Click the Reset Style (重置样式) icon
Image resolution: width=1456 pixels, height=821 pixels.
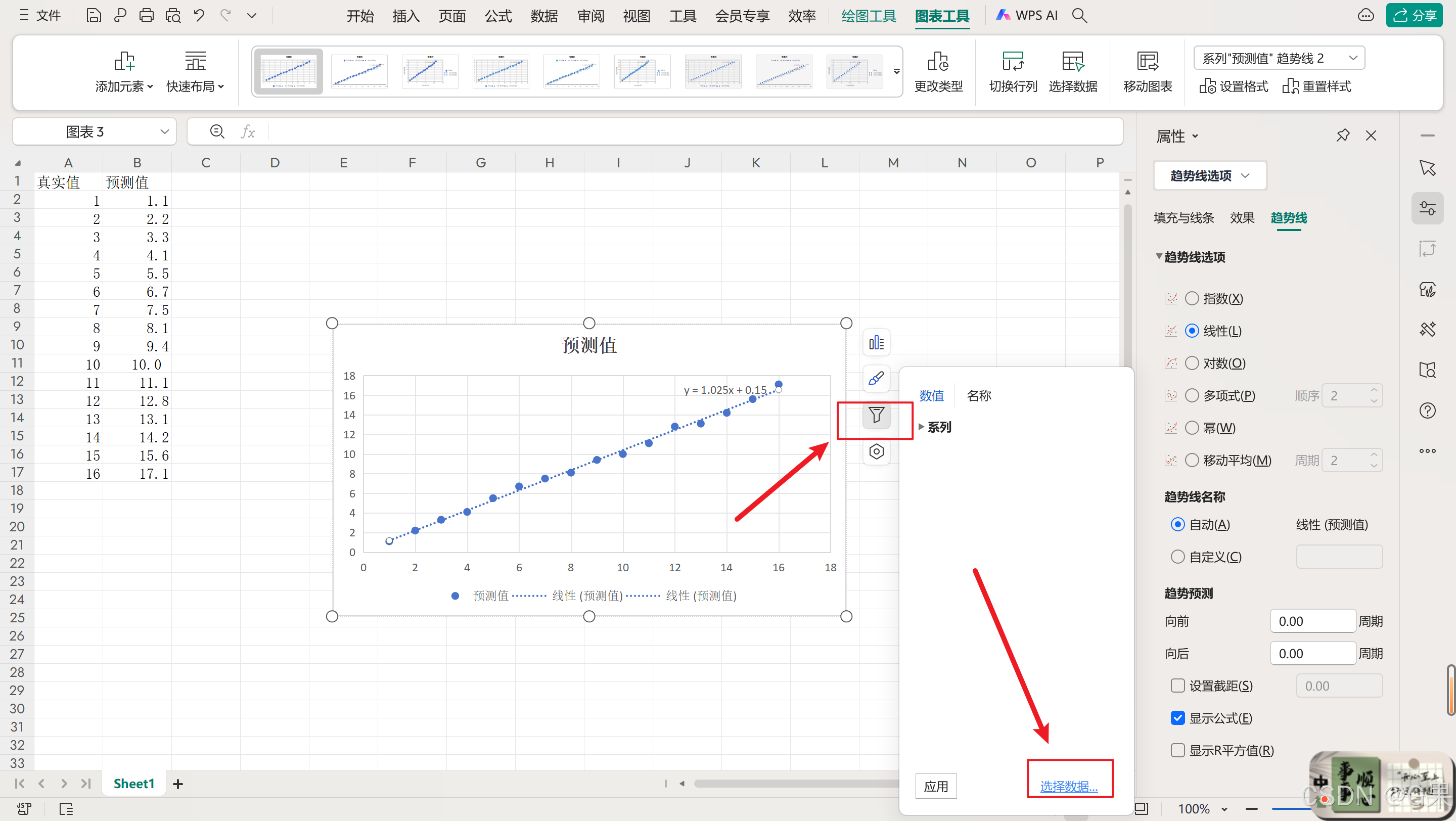(1290, 86)
